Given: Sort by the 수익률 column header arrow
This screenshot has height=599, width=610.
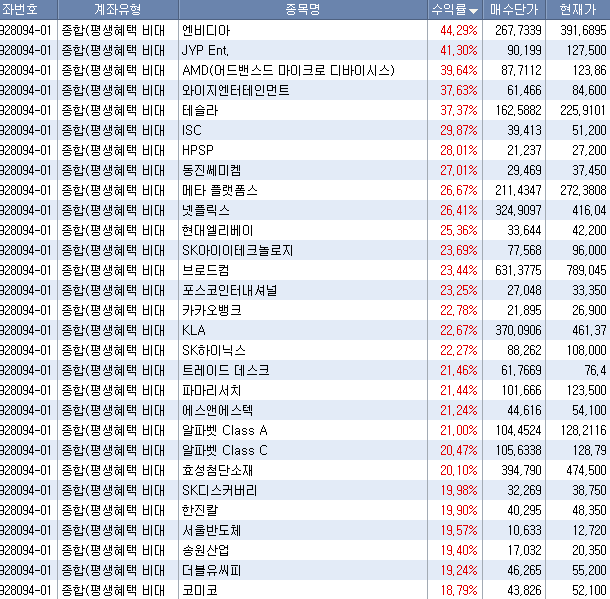Looking at the screenshot, I should [473, 11].
